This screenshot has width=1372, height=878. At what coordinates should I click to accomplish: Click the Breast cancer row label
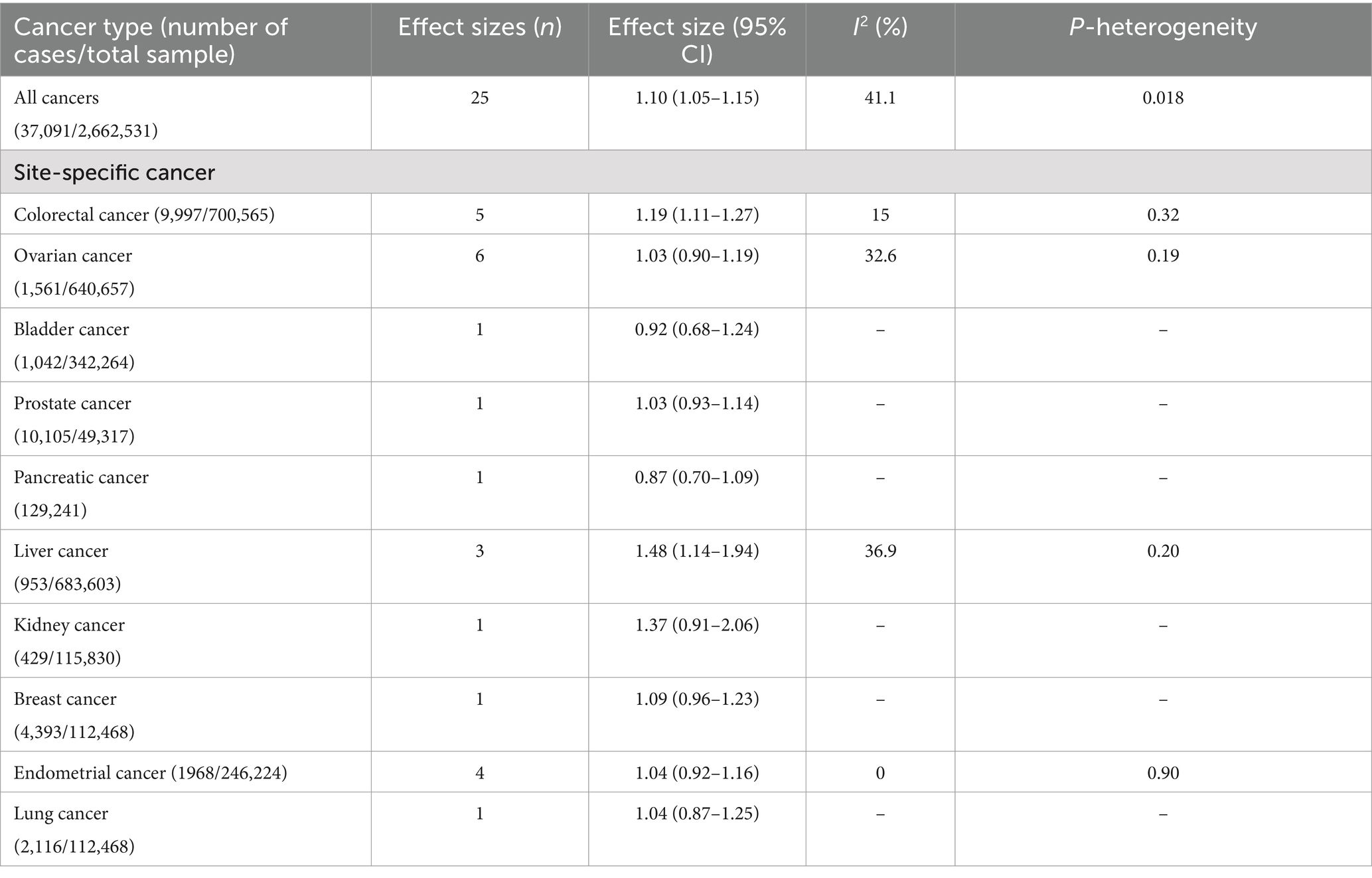tap(74, 715)
